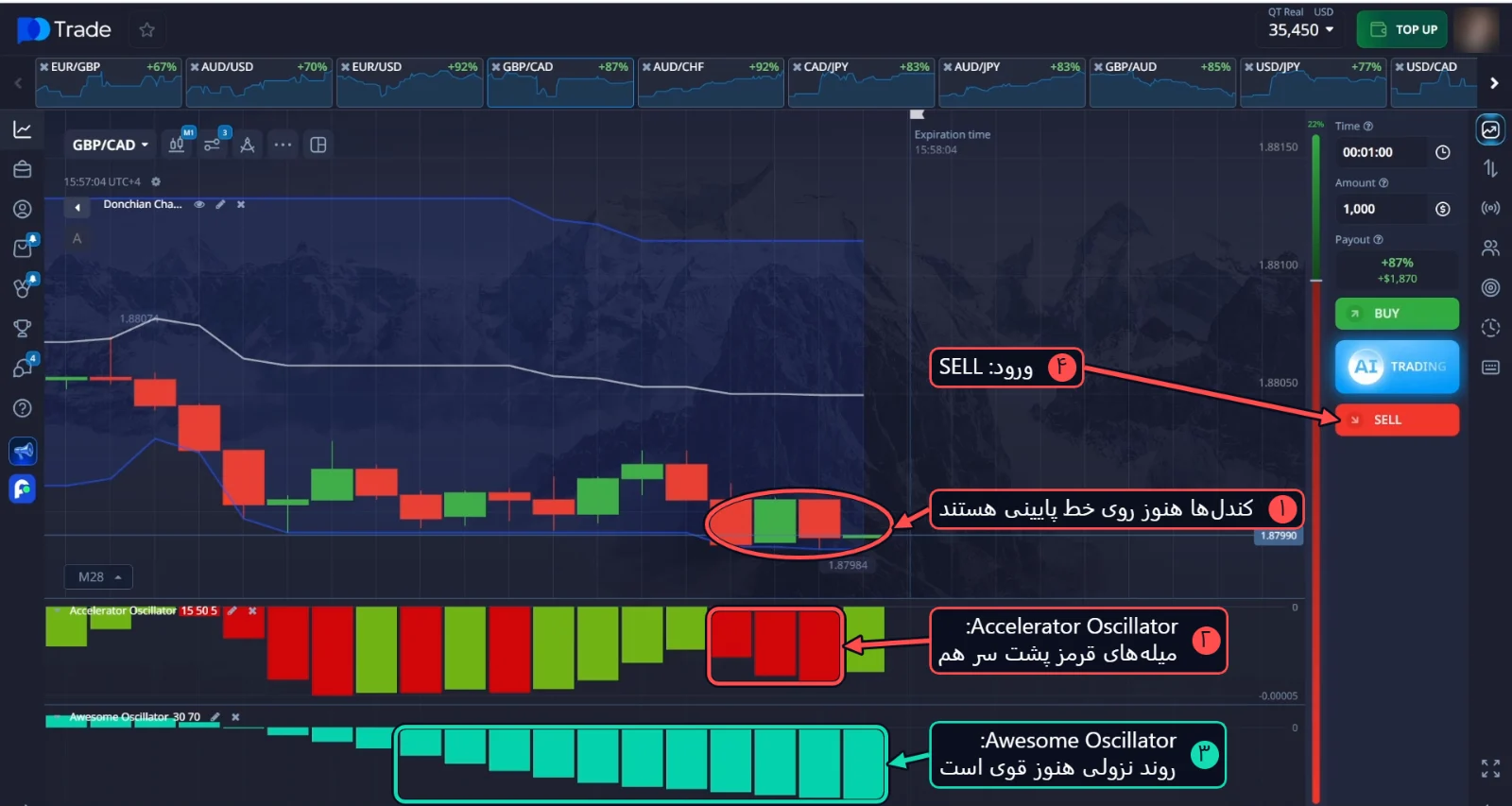Switch to the EUR/GBP asset tab
The height and width of the screenshot is (806, 1512).
(108, 82)
